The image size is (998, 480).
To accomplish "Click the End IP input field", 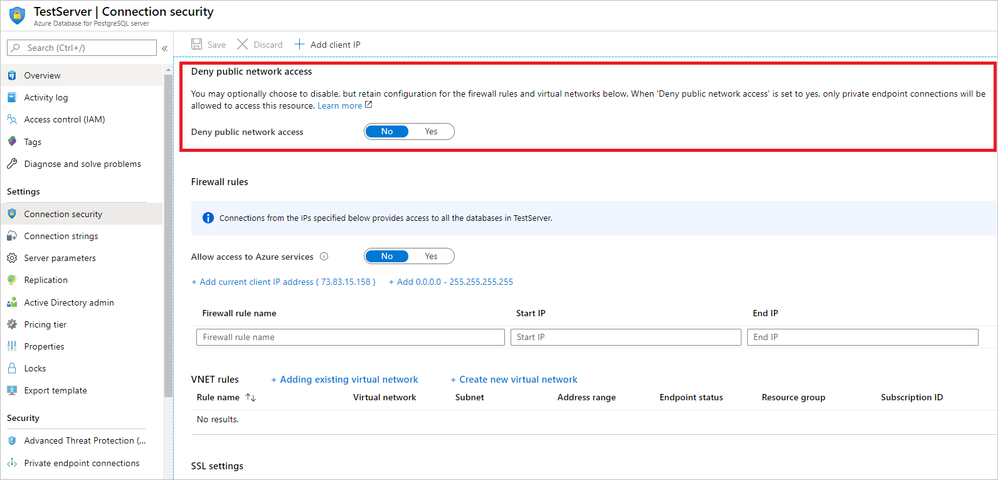I will 862,337.
